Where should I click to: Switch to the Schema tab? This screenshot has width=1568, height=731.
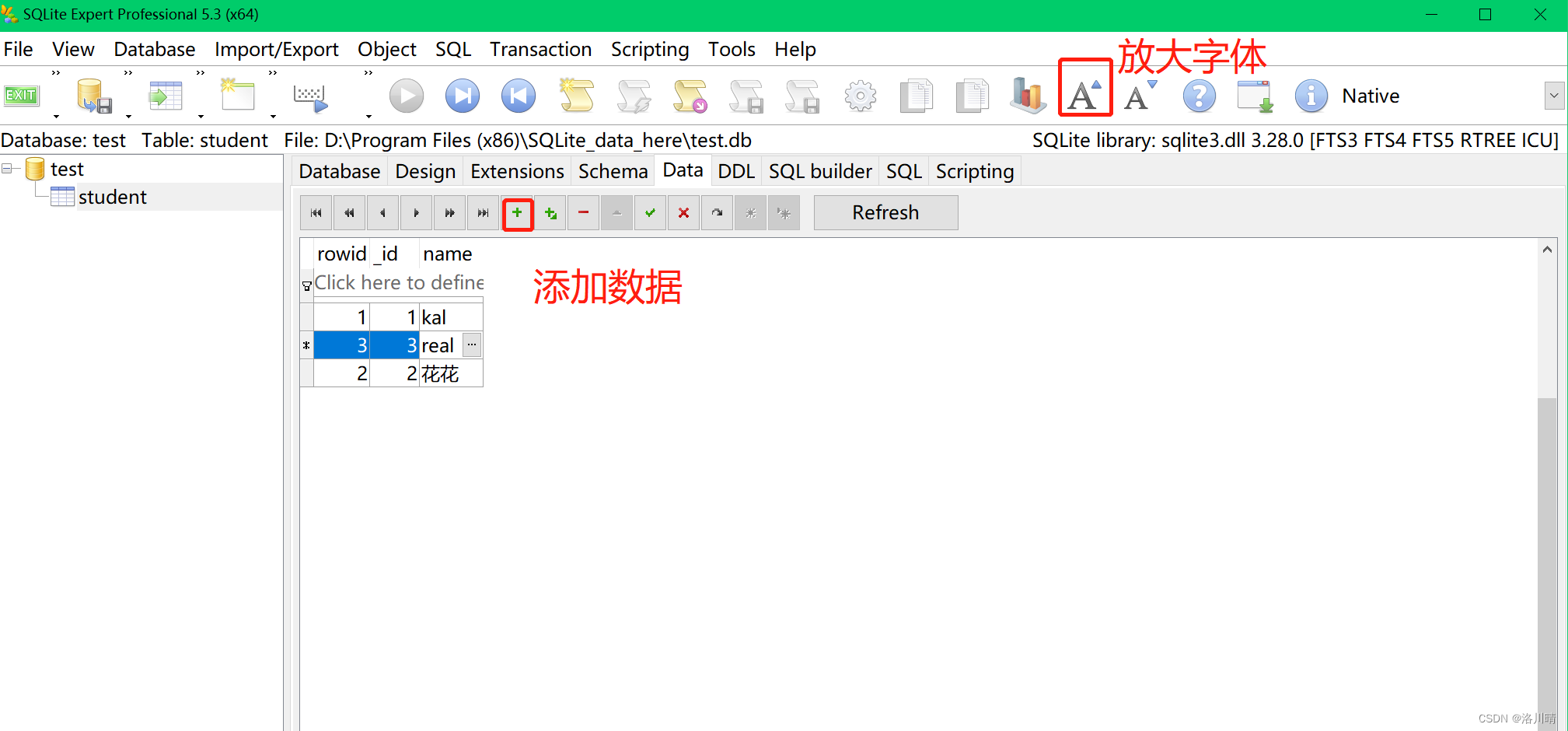click(613, 170)
